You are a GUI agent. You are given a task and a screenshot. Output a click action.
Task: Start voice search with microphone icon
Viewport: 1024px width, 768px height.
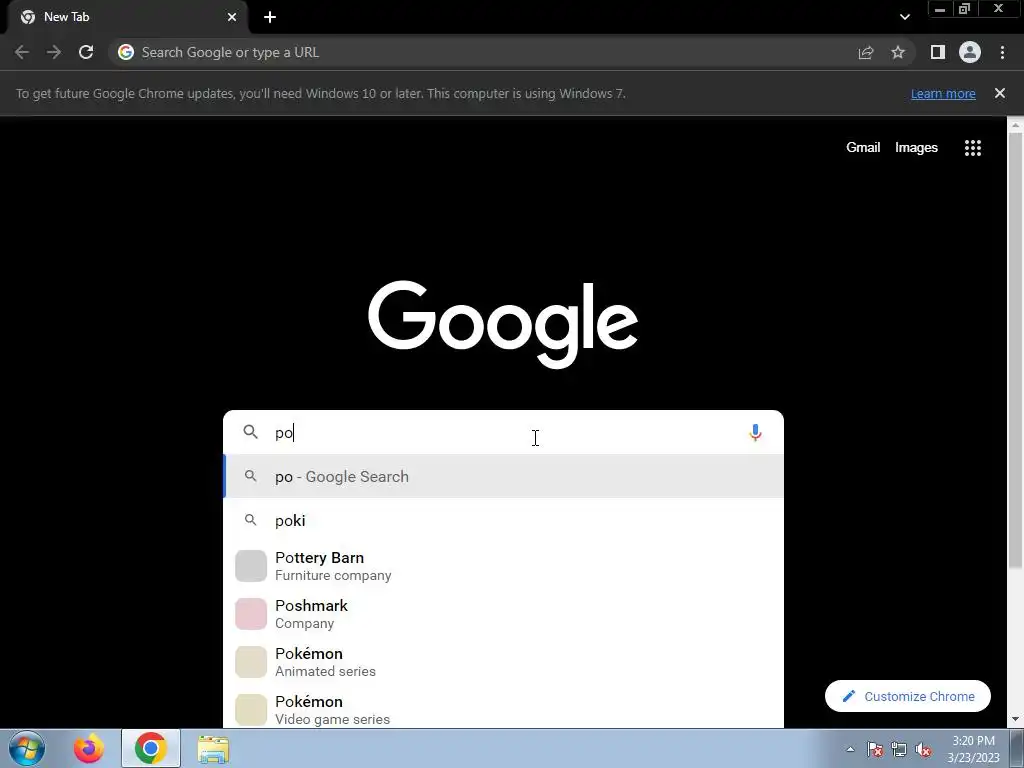coord(755,433)
